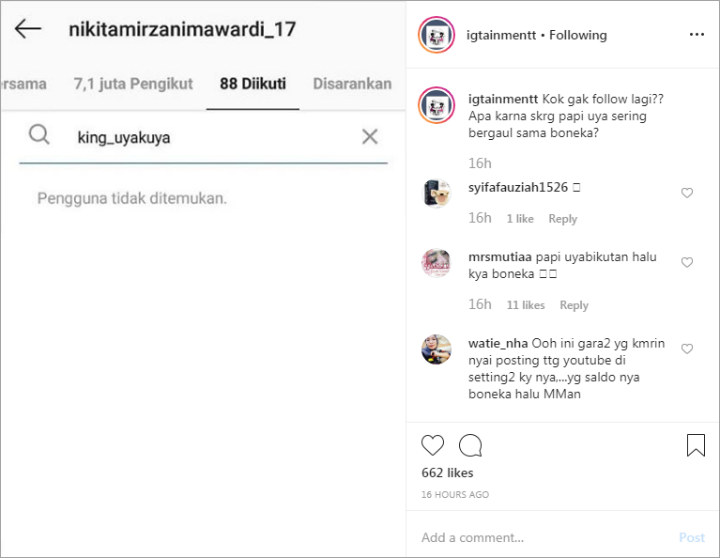View the 662 likes list
Screen dimensions: 720x558
pyautogui.click(x=447, y=473)
